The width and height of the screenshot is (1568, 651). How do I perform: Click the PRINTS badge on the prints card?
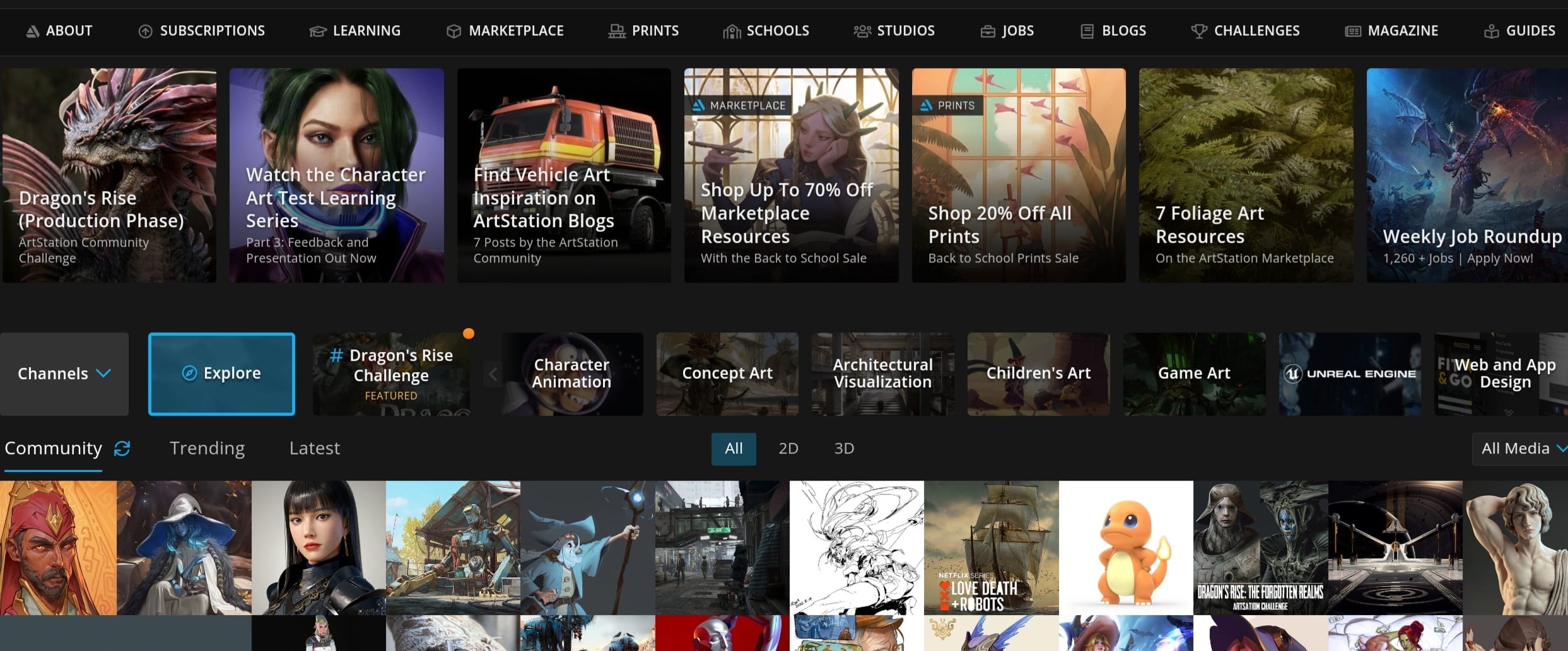(x=949, y=105)
